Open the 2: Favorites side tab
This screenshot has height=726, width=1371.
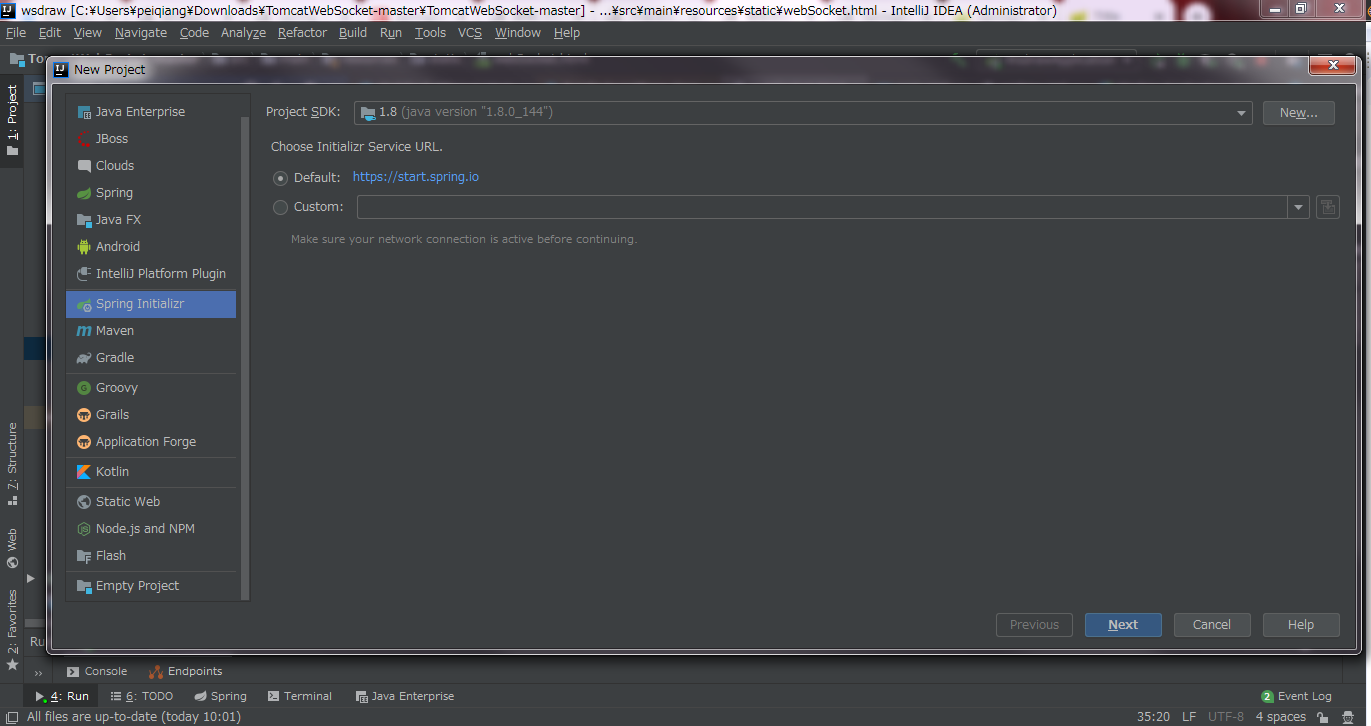12,630
